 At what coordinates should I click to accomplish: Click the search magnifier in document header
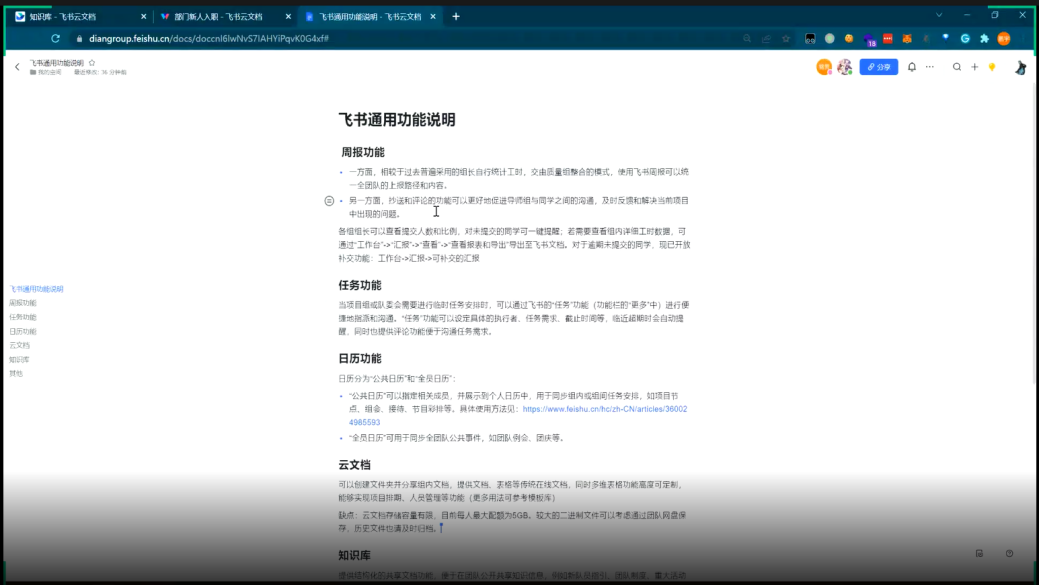click(957, 67)
